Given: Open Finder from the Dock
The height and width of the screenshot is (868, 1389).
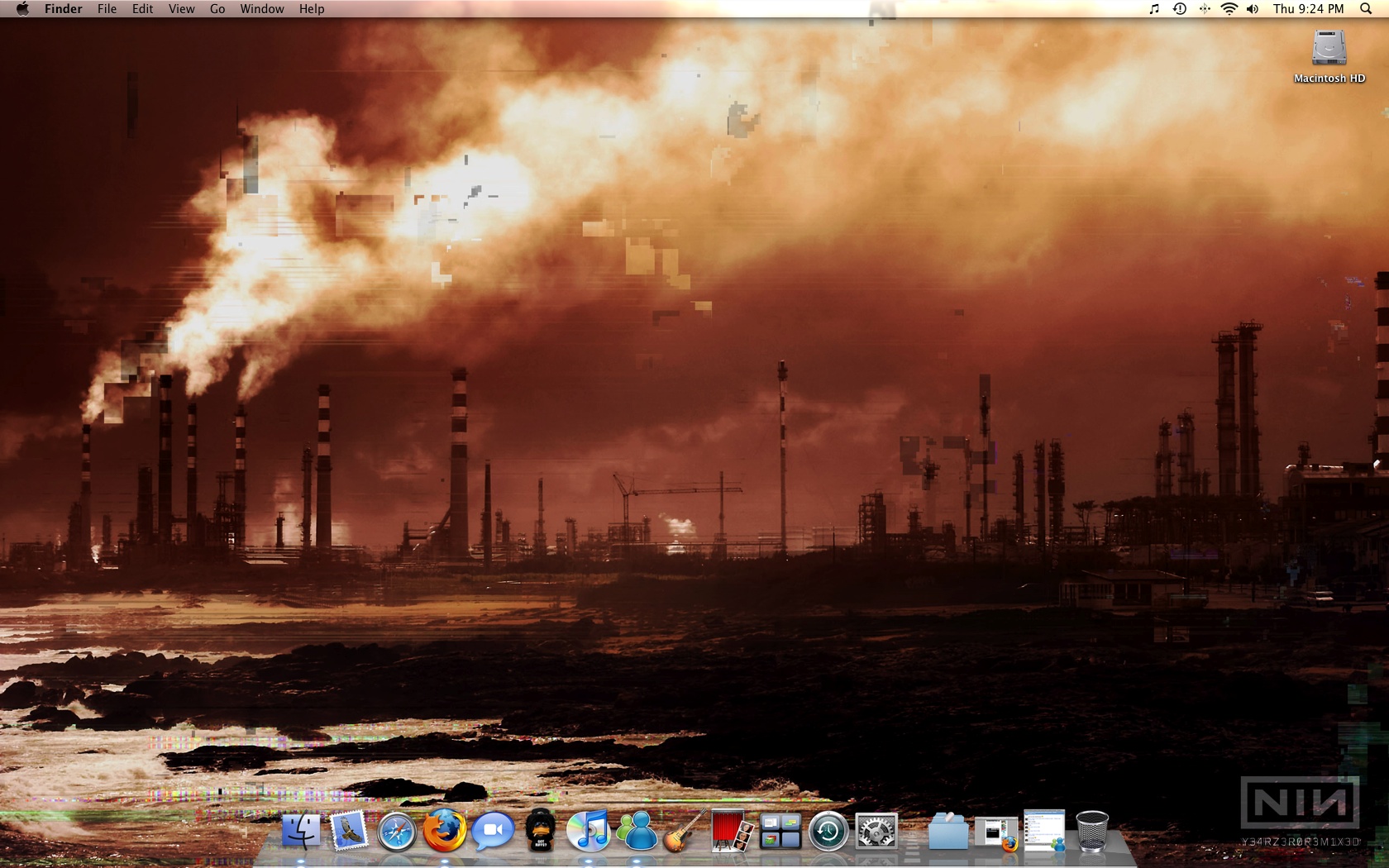Looking at the screenshot, I should pyautogui.click(x=301, y=831).
